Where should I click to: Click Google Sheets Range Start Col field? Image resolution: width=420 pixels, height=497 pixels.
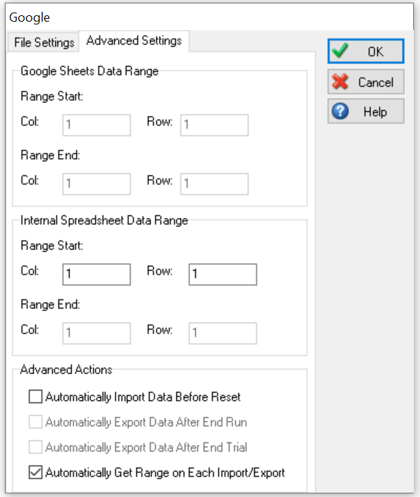click(96, 125)
